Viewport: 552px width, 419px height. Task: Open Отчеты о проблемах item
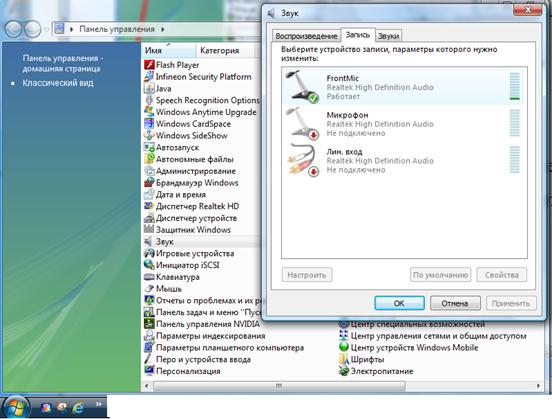tap(204, 300)
